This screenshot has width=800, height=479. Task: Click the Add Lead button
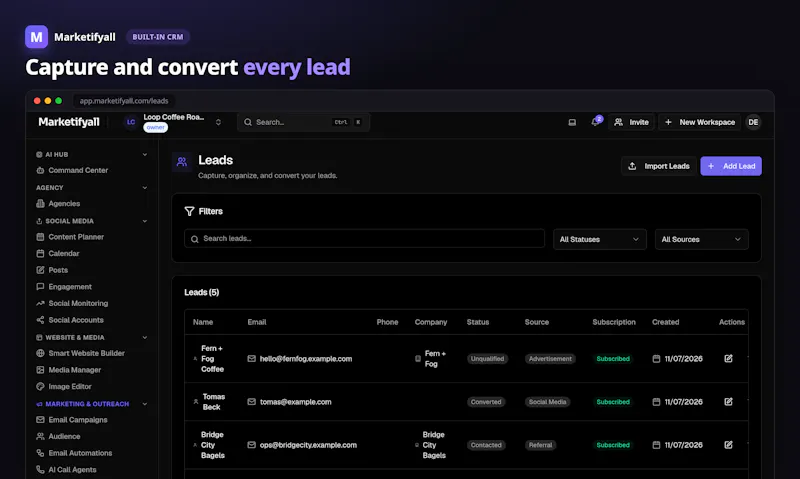tap(731, 166)
